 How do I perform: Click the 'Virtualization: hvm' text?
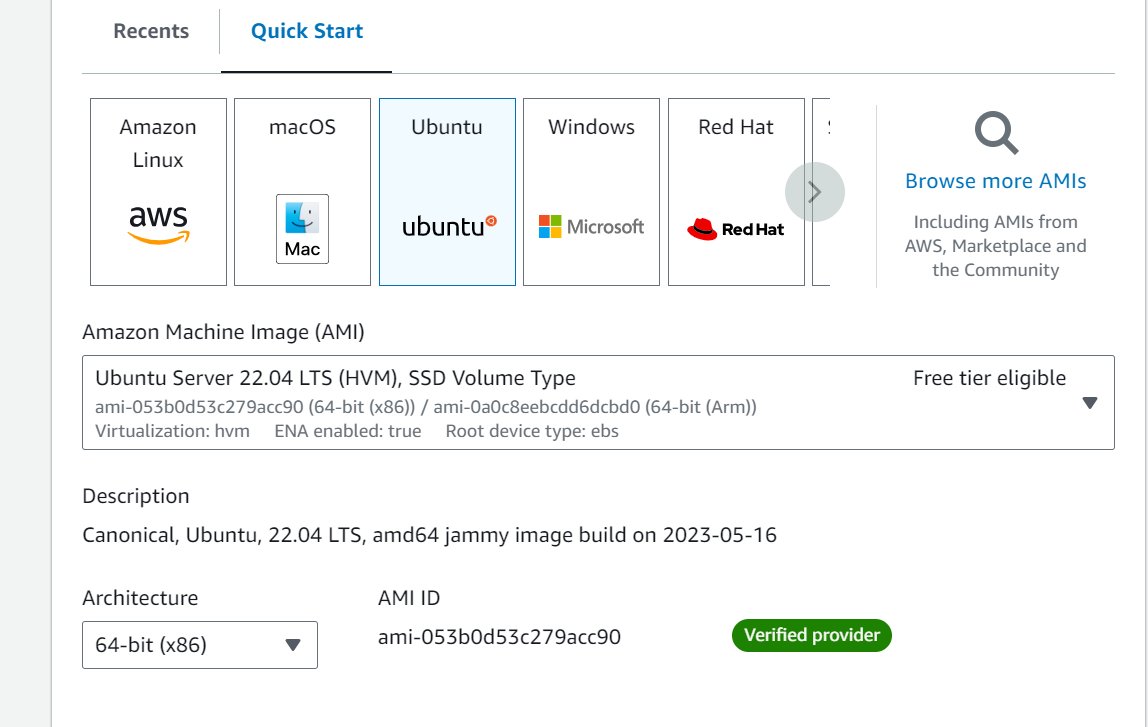coord(173,431)
